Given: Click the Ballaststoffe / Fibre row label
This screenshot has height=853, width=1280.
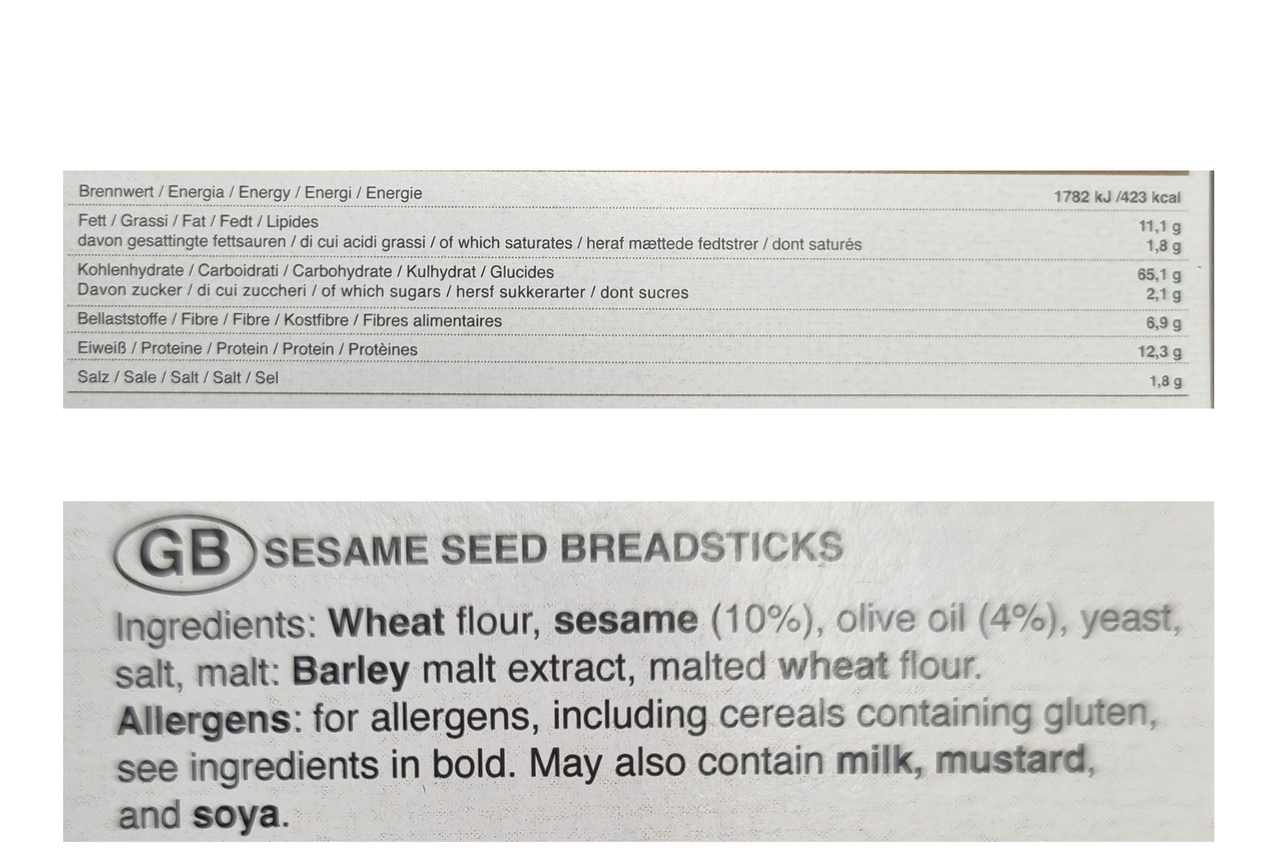Looking at the screenshot, I should [x=289, y=321].
